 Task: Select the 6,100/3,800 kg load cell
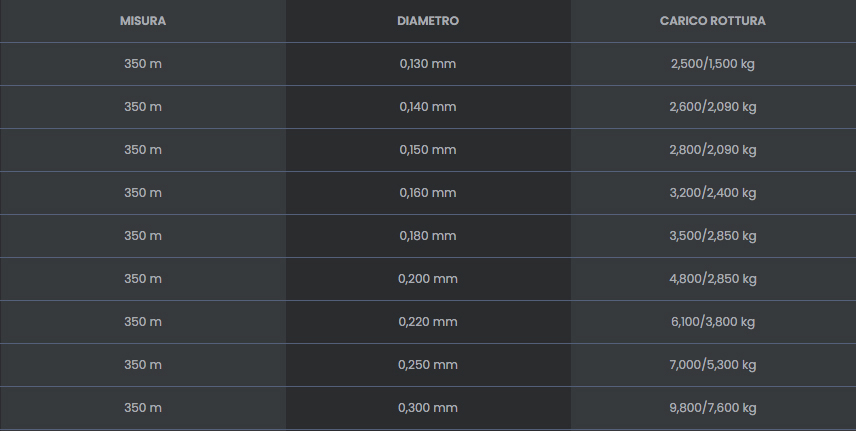713,322
